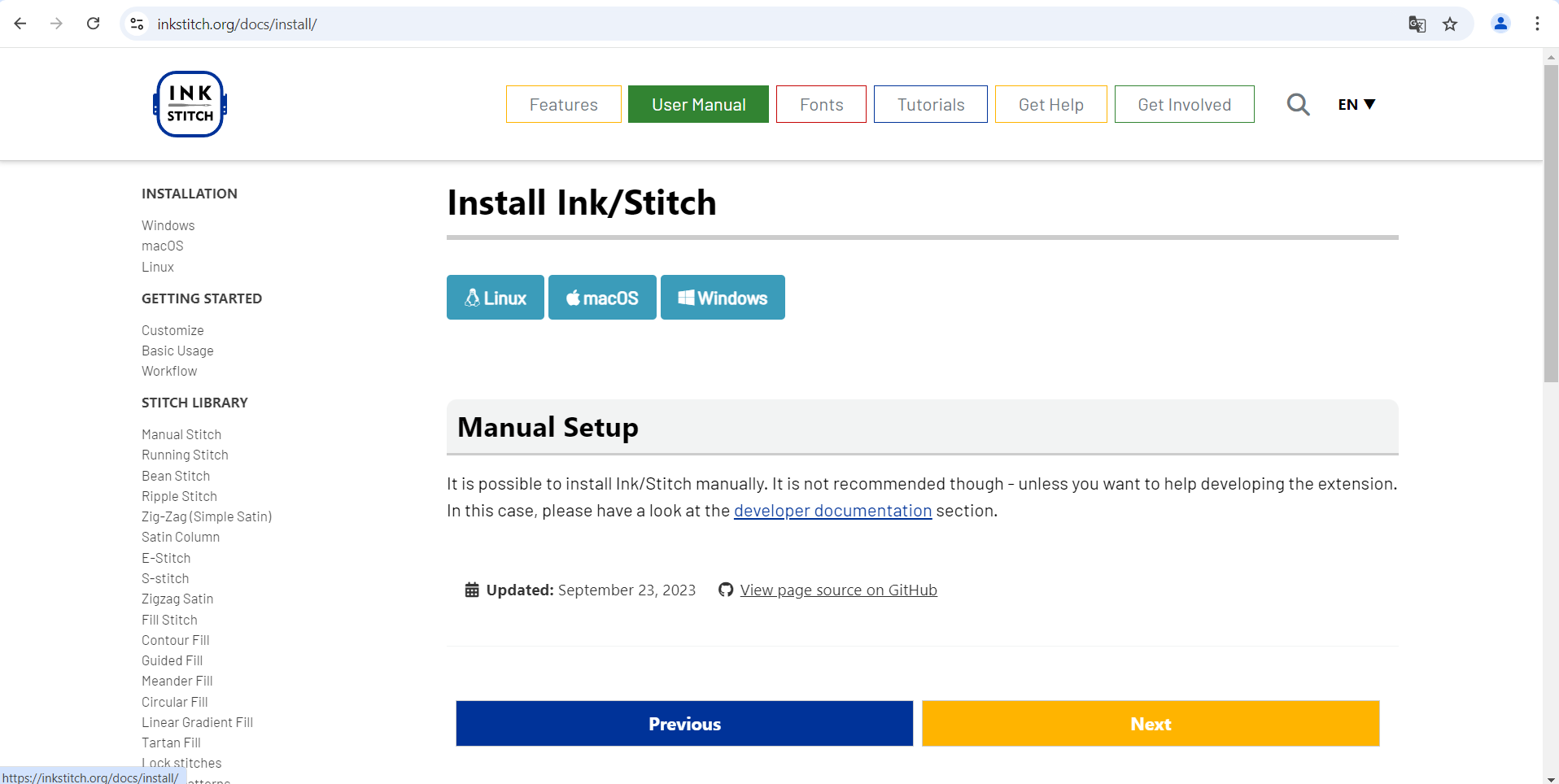
Task: Open the Get Involved menu item
Action: [1184, 104]
